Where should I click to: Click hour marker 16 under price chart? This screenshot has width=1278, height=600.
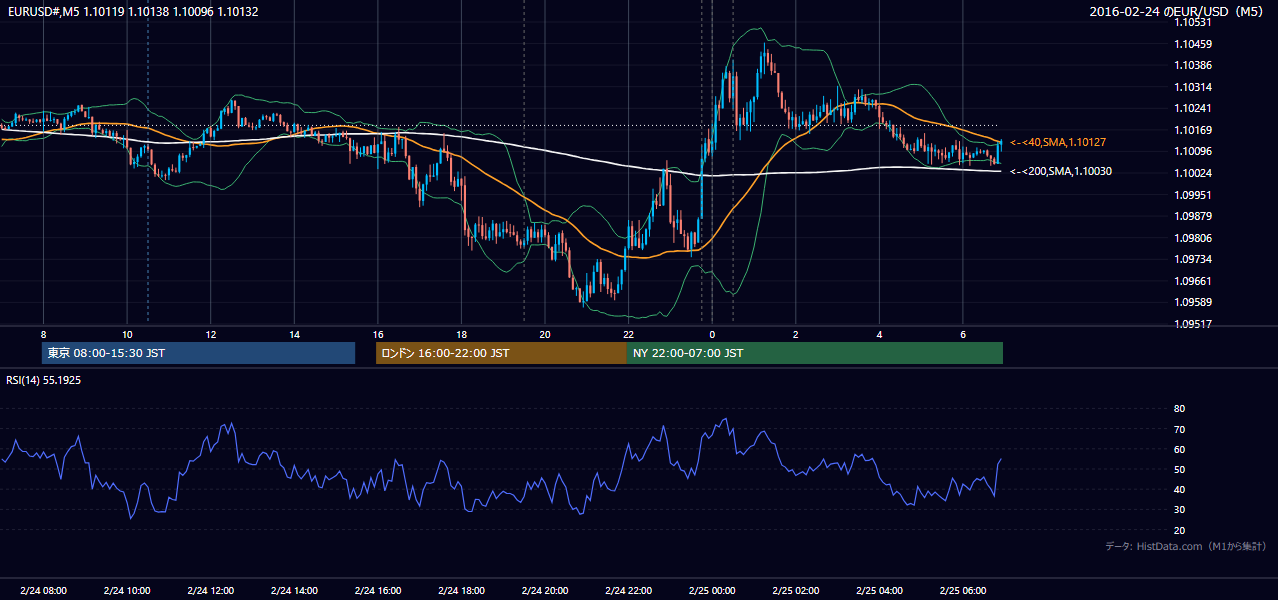[x=378, y=333]
